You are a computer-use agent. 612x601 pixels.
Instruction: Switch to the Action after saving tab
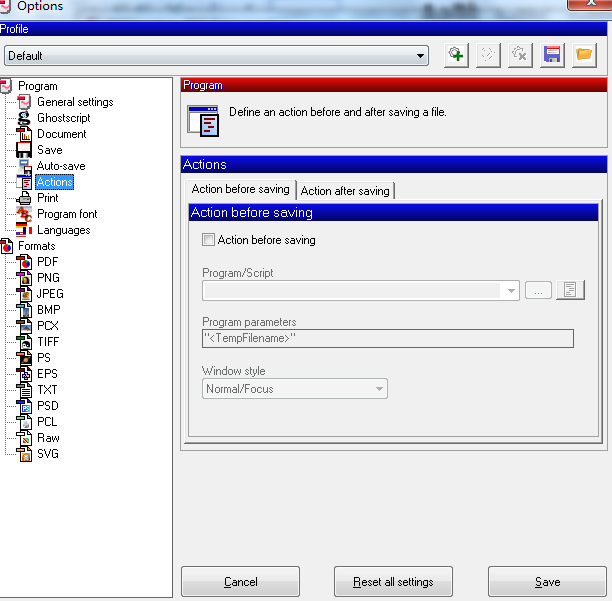[x=345, y=191]
